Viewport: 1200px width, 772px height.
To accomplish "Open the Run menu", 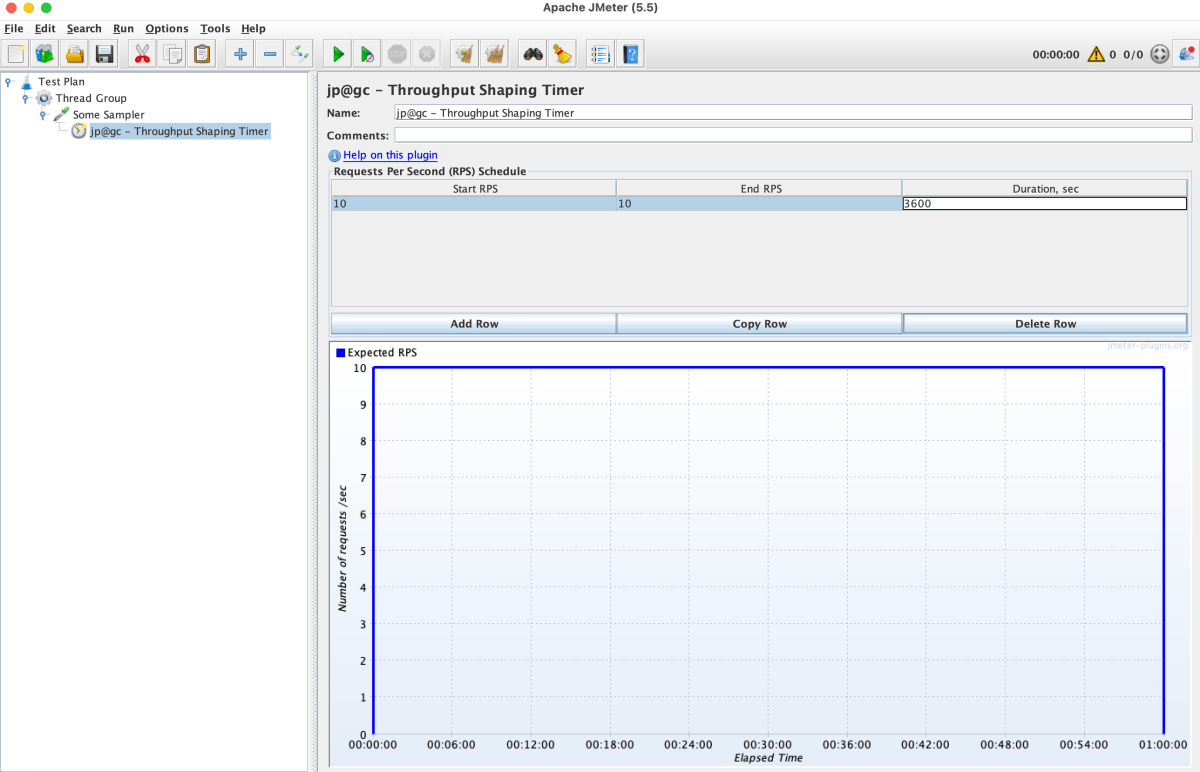I will pyautogui.click(x=123, y=29).
